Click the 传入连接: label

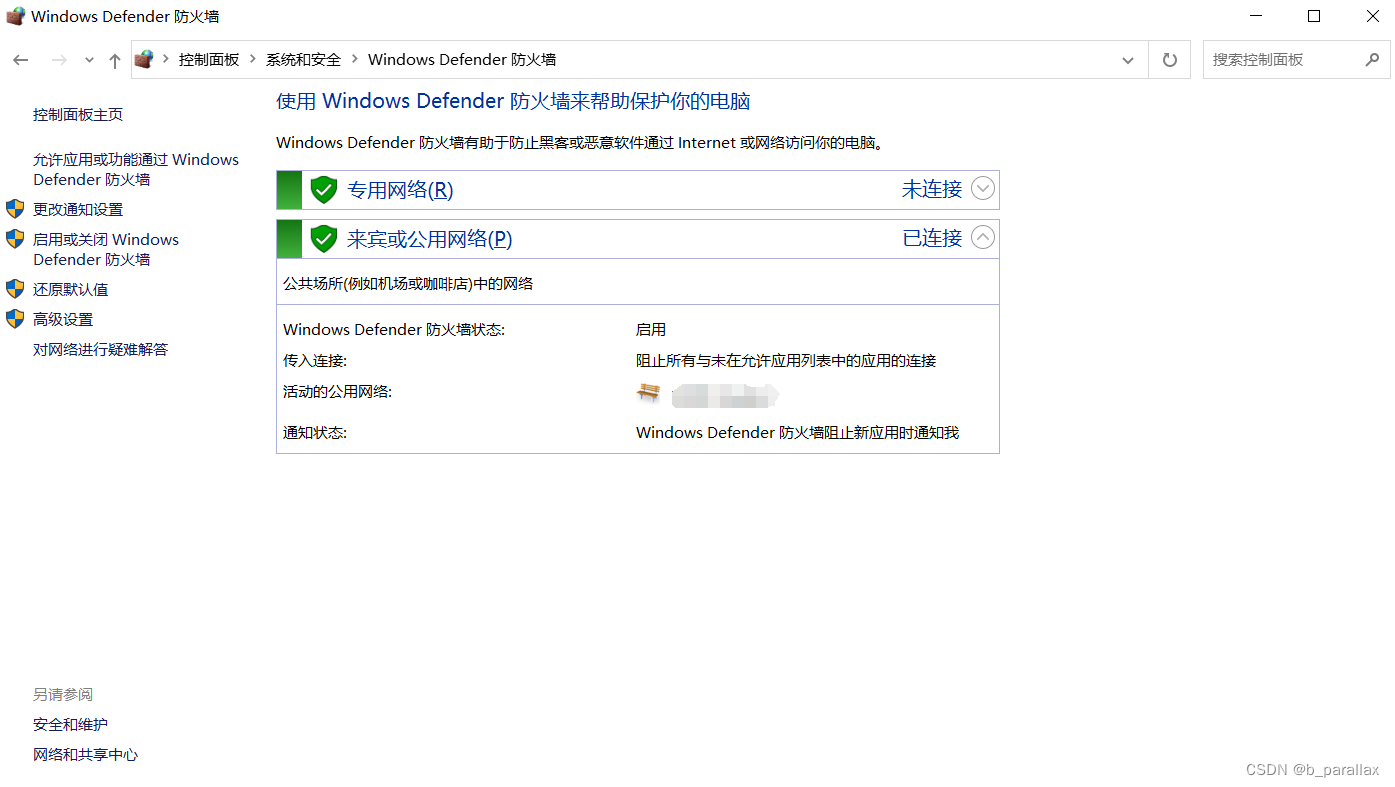pos(315,361)
